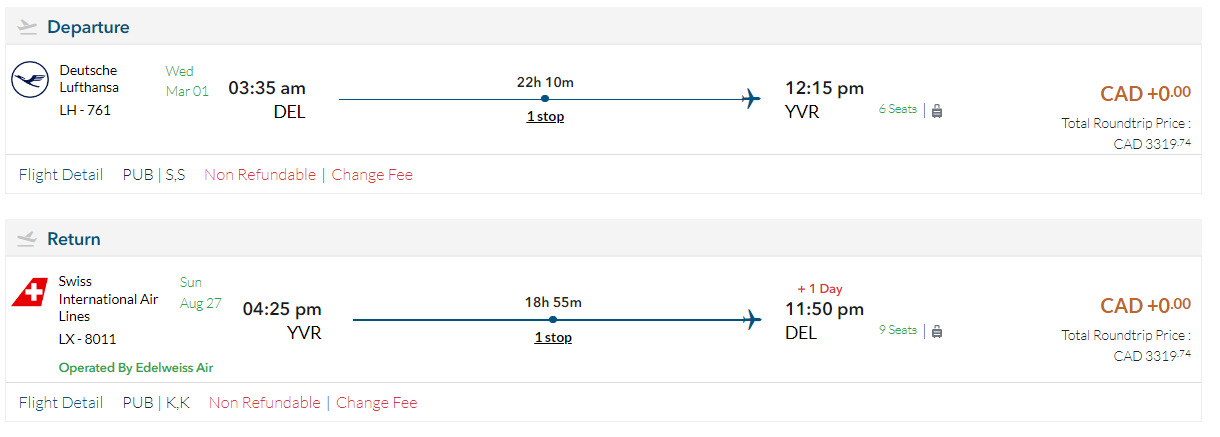Select the CAD +0.00 departure fare
This screenshot has height=437, width=1220.
1145,94
